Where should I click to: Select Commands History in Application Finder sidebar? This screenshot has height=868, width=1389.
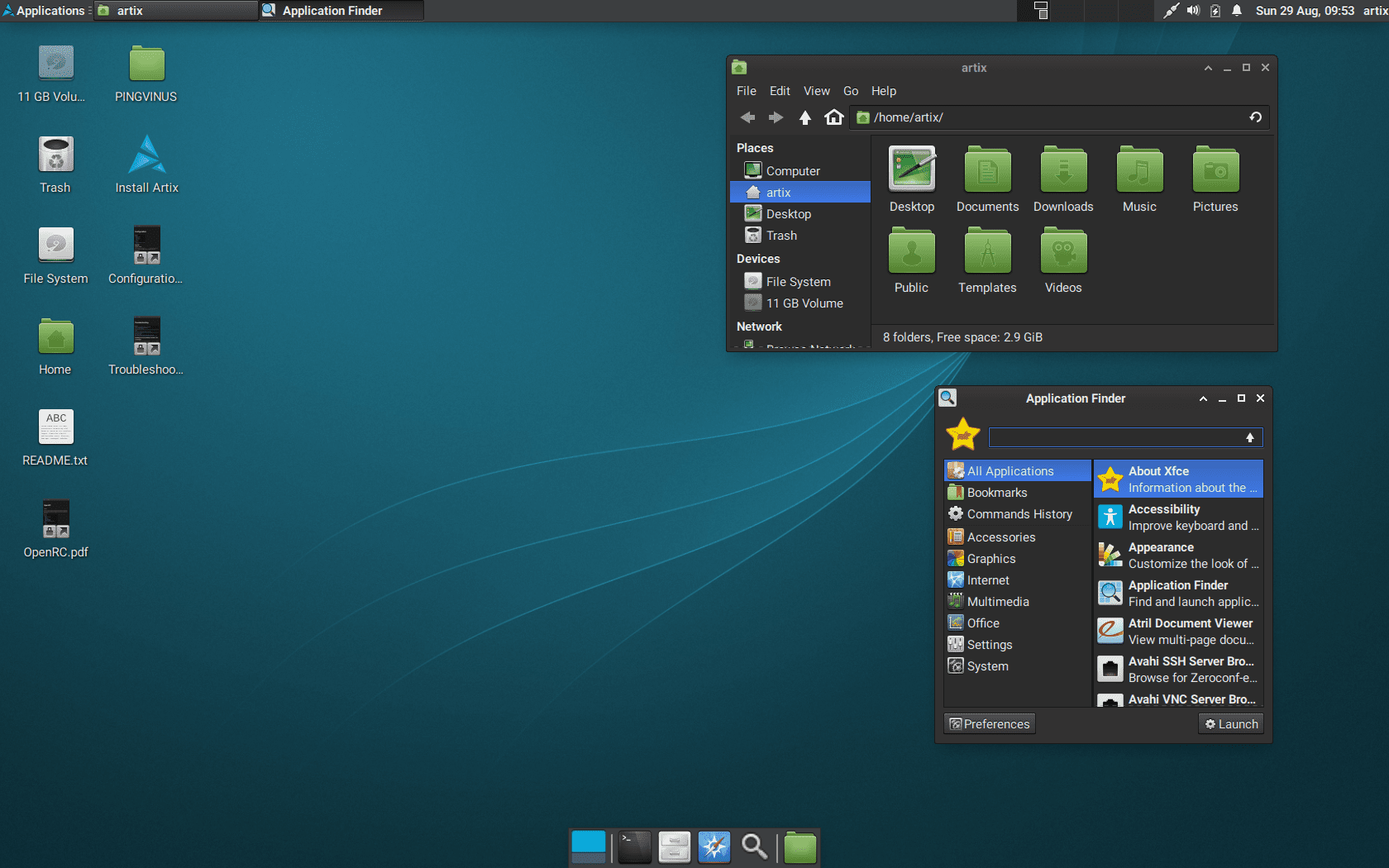1017,513
